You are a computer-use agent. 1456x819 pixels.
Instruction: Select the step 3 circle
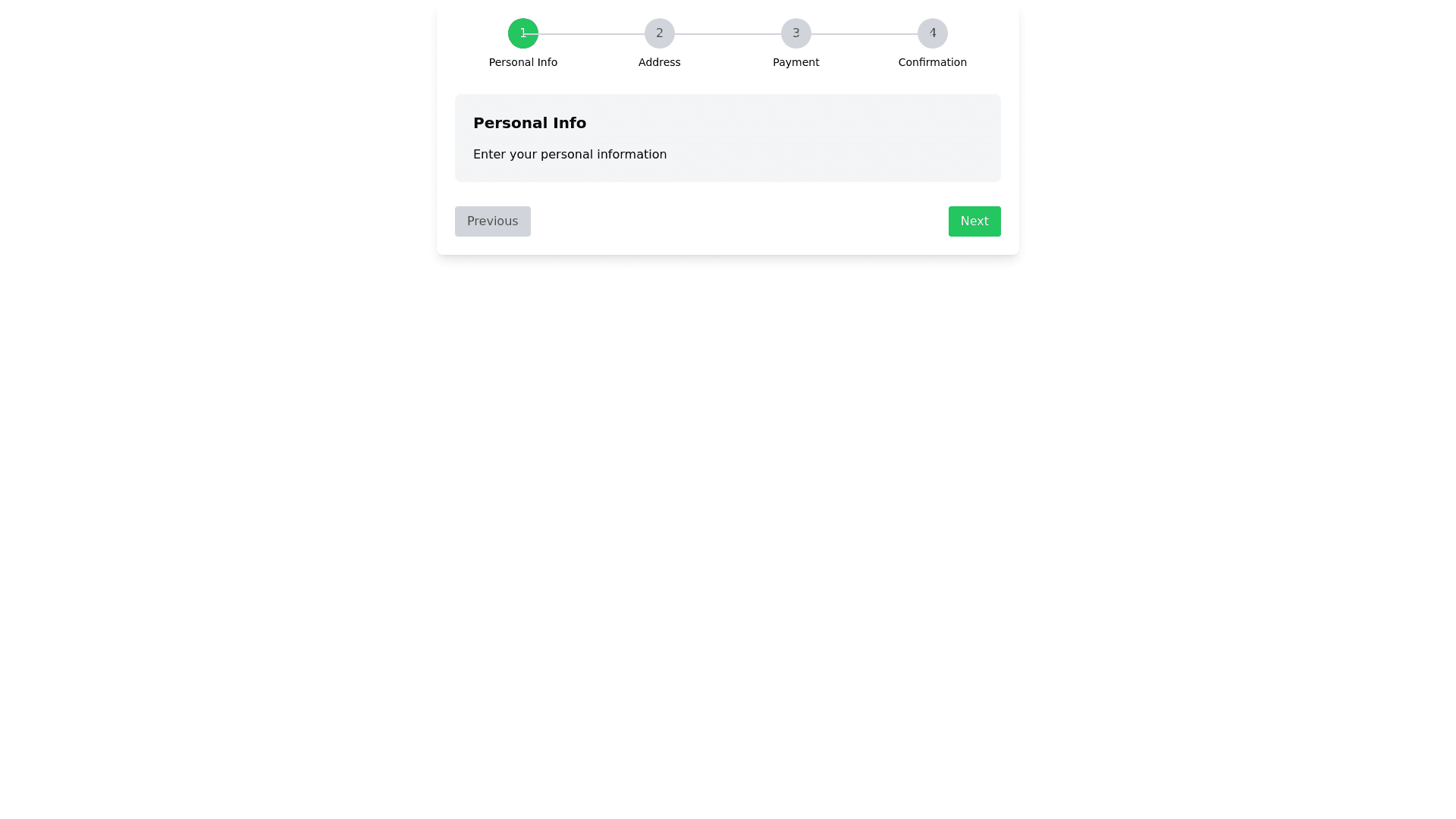(x=795, y=33)
